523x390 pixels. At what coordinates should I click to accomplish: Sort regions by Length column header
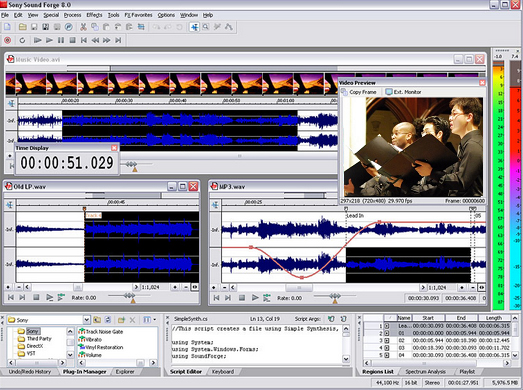[494, 318]
